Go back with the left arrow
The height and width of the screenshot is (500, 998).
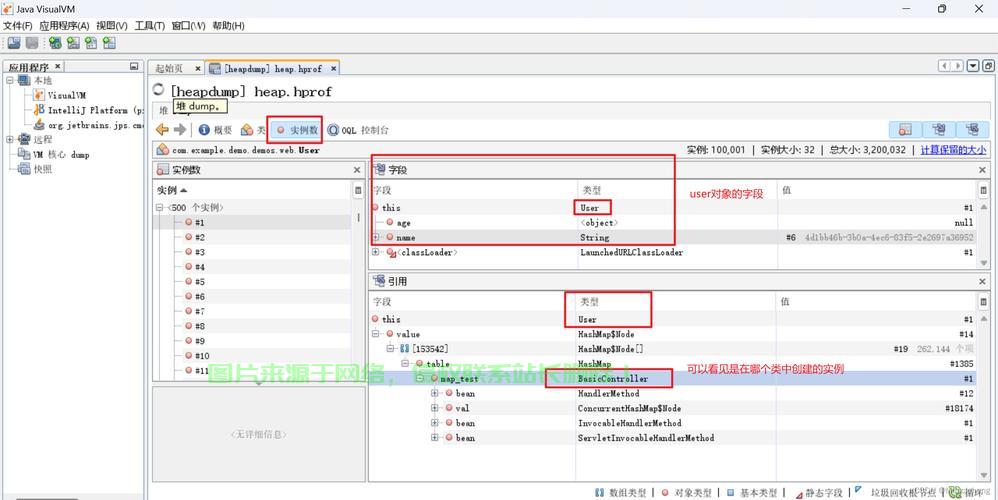[163, 130]
